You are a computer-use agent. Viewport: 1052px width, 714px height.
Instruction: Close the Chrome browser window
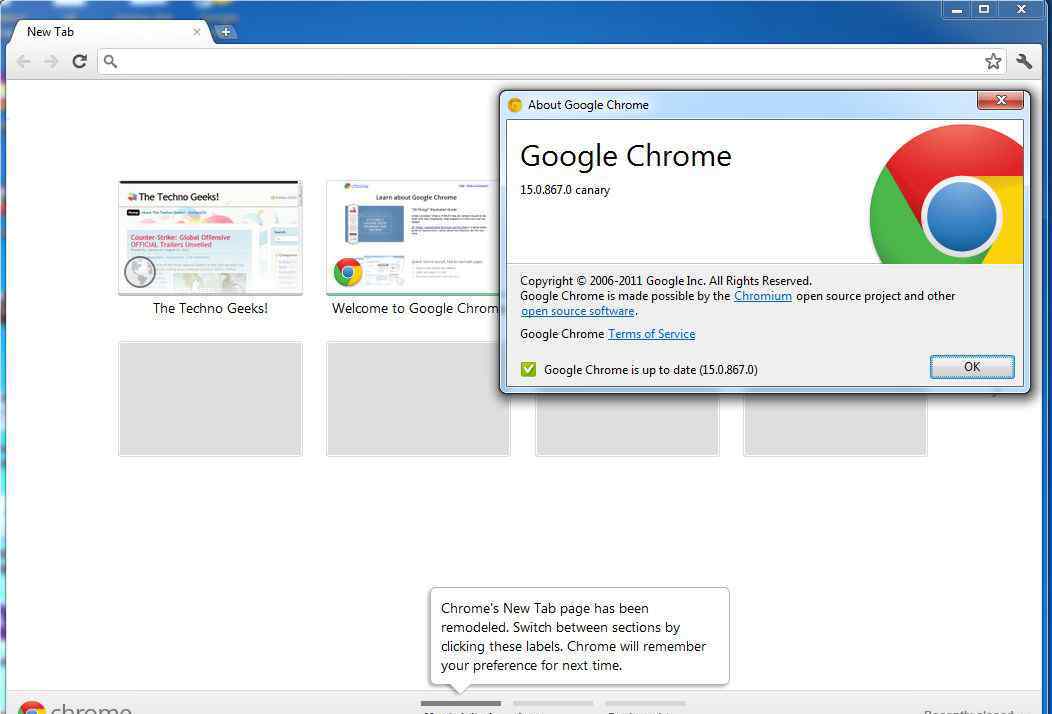(1021, 9)
